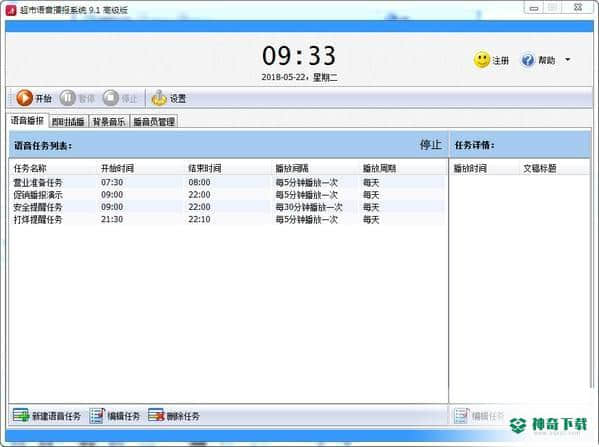Viewport: 599px width, 447px height.
Task: Click the smiley 注册 register icon
Action: pos(482,60)
